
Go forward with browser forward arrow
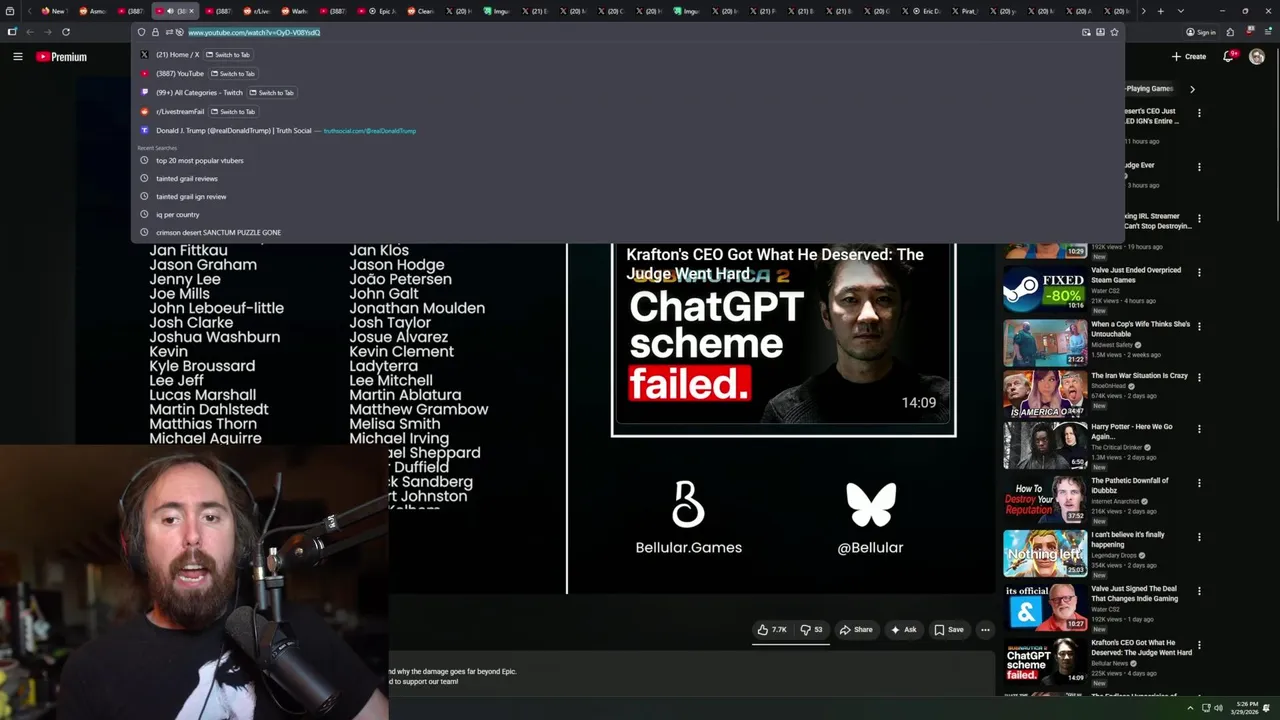tap(47, 32)
